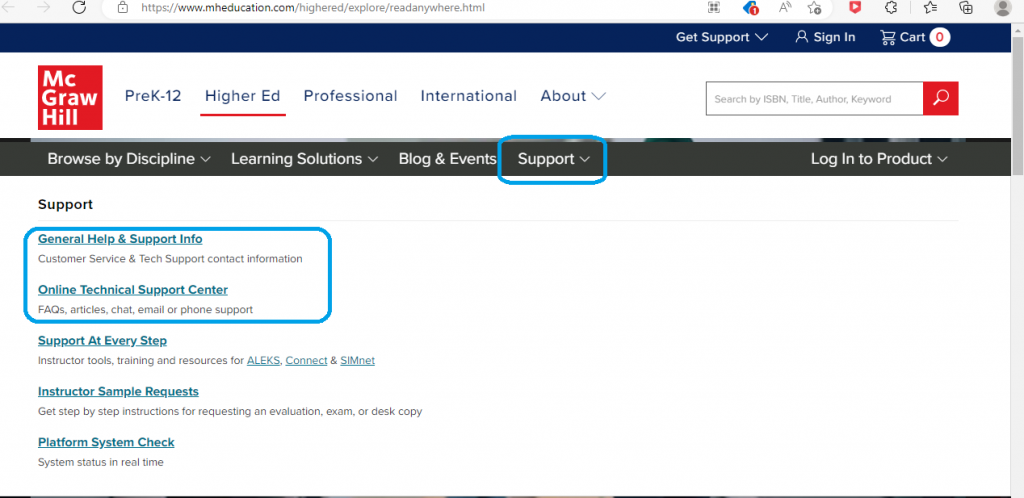The image size is (1024, 498).
Task: Open the Online Technical Support Center link
Action: (x=132, y=290)
